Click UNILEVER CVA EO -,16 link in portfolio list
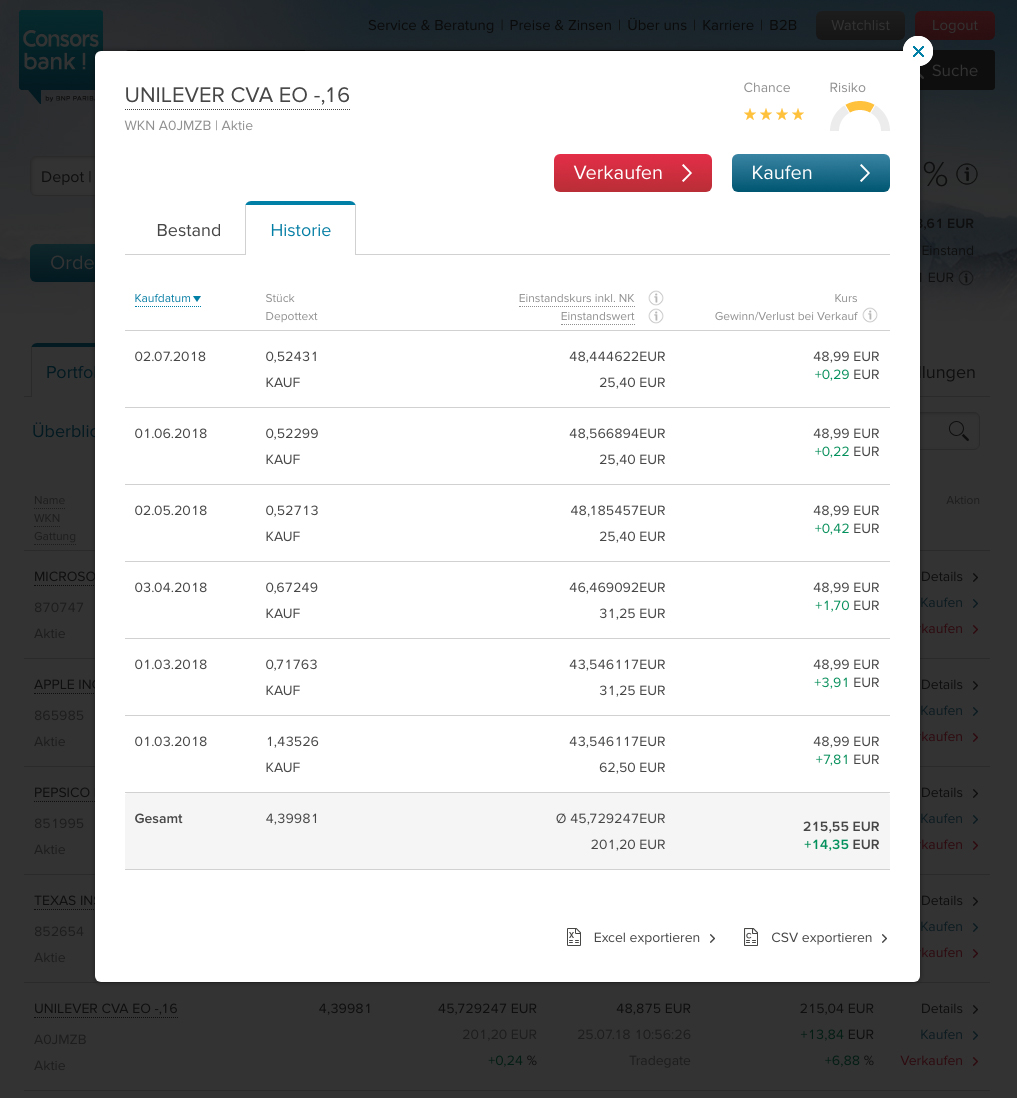This screenshot has width=1017, height=1098. [106, 1008]
